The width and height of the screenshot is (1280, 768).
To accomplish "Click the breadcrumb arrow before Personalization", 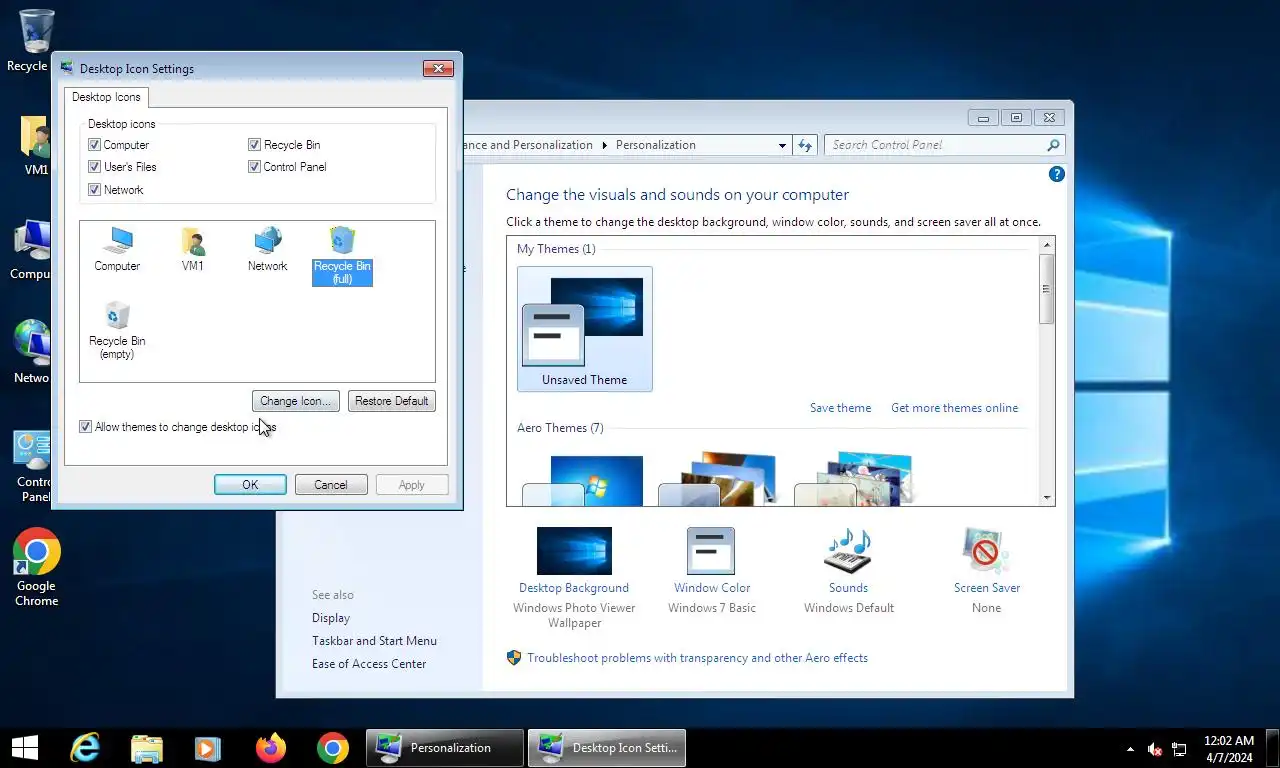I will [x=605, y=145].
